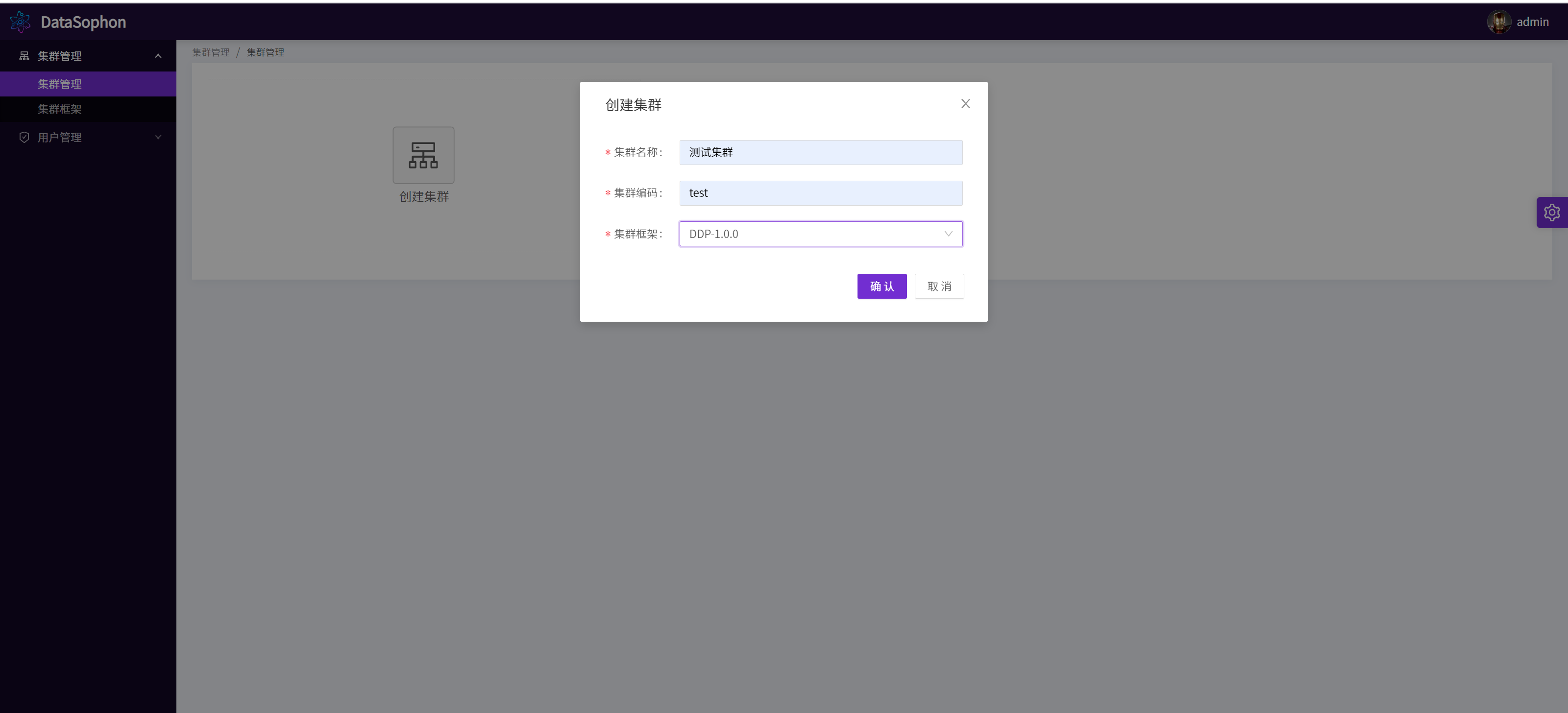Click the 创建集群 label under card
This screenshot has width=1568, height=713.
(424, 196)
